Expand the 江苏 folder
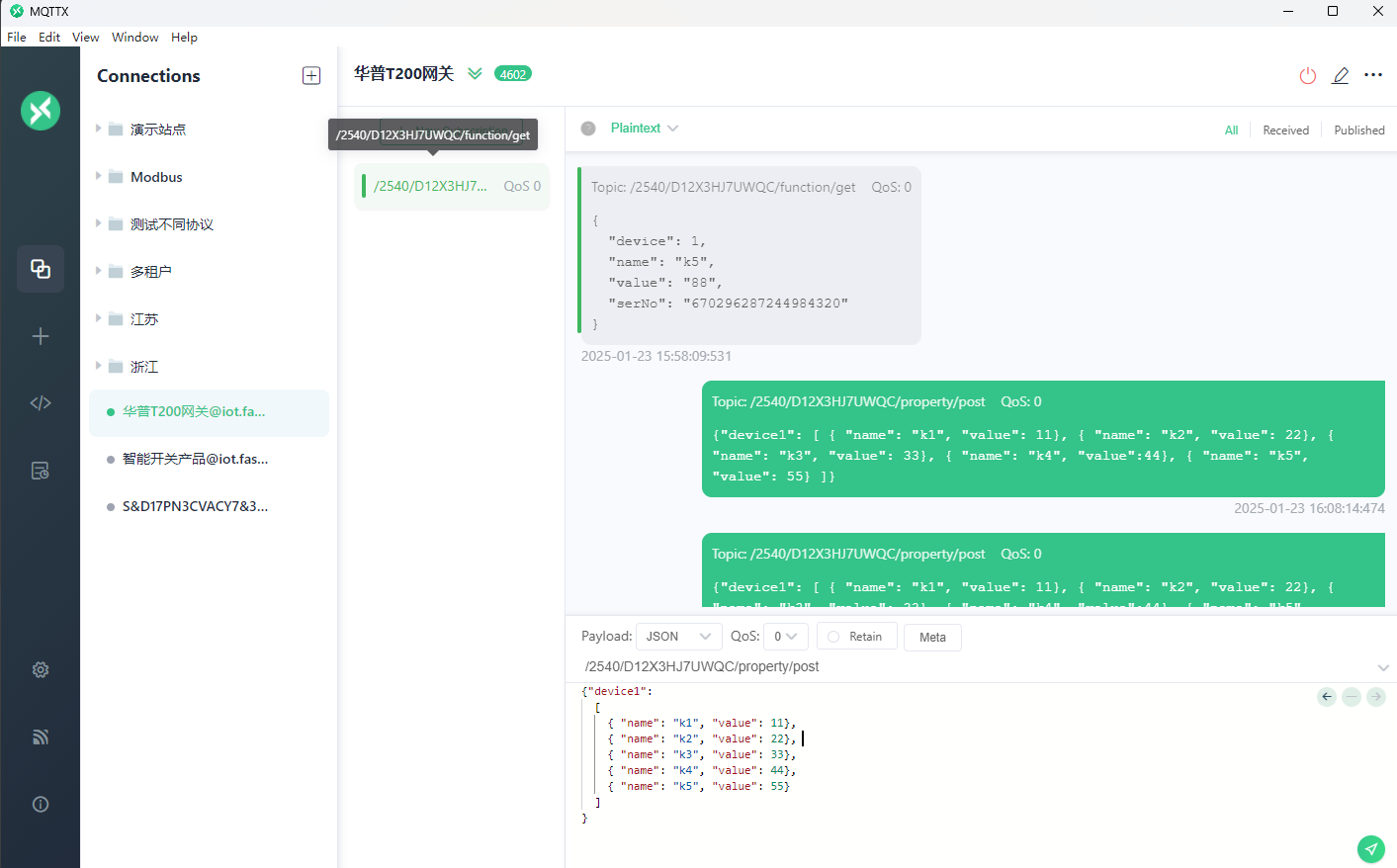 point(99,318)
